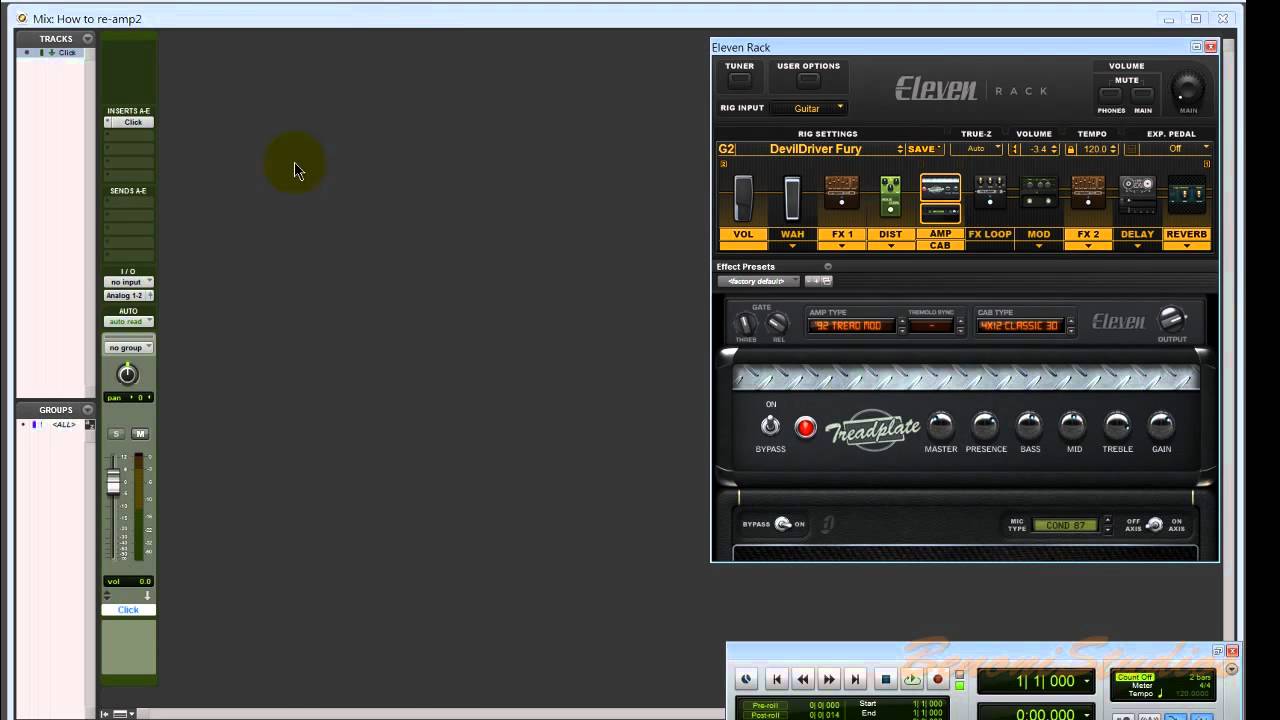
Task: Click the Pre-roll button
Action: [764, 705]
